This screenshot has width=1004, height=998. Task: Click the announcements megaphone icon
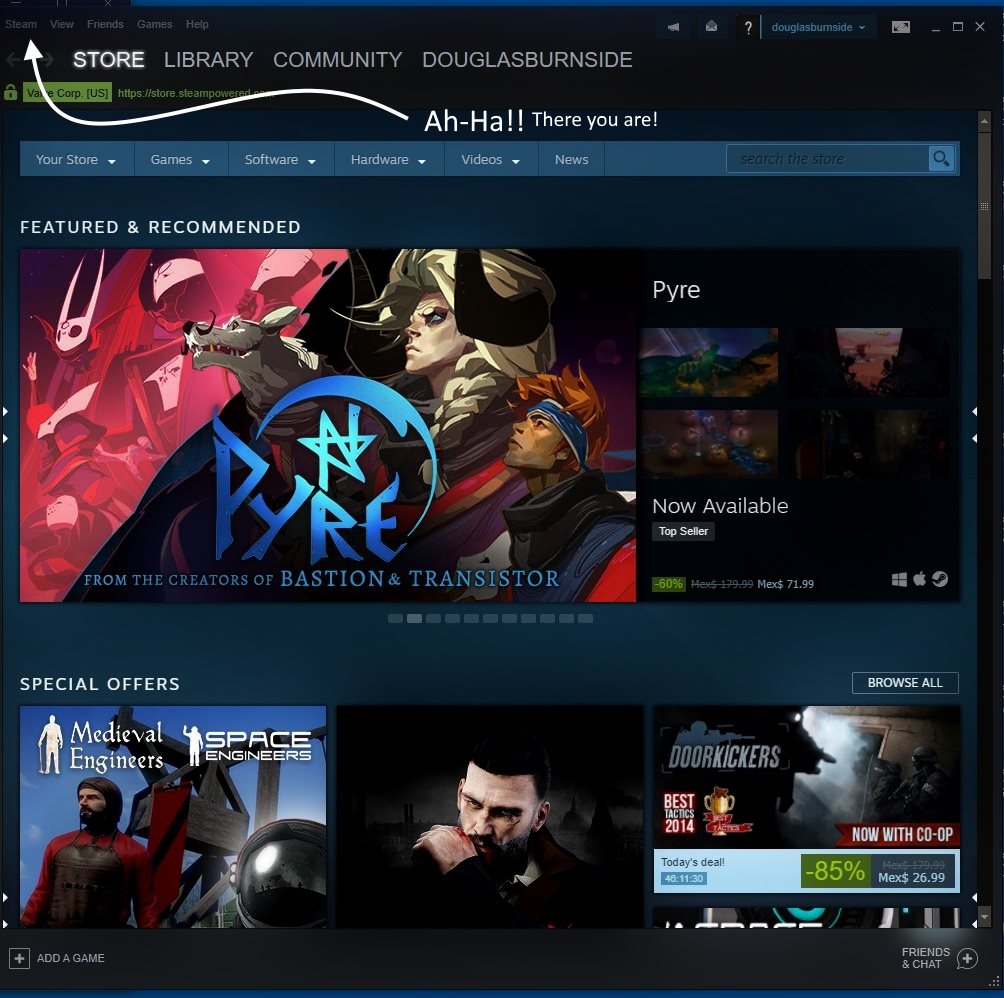pyautogui.click(x=674, y=27)
